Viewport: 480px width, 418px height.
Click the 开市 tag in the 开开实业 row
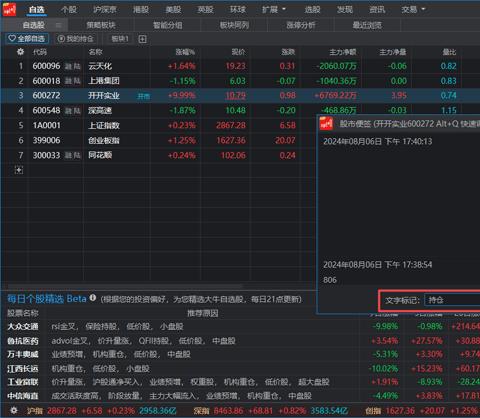pos(144,96)
